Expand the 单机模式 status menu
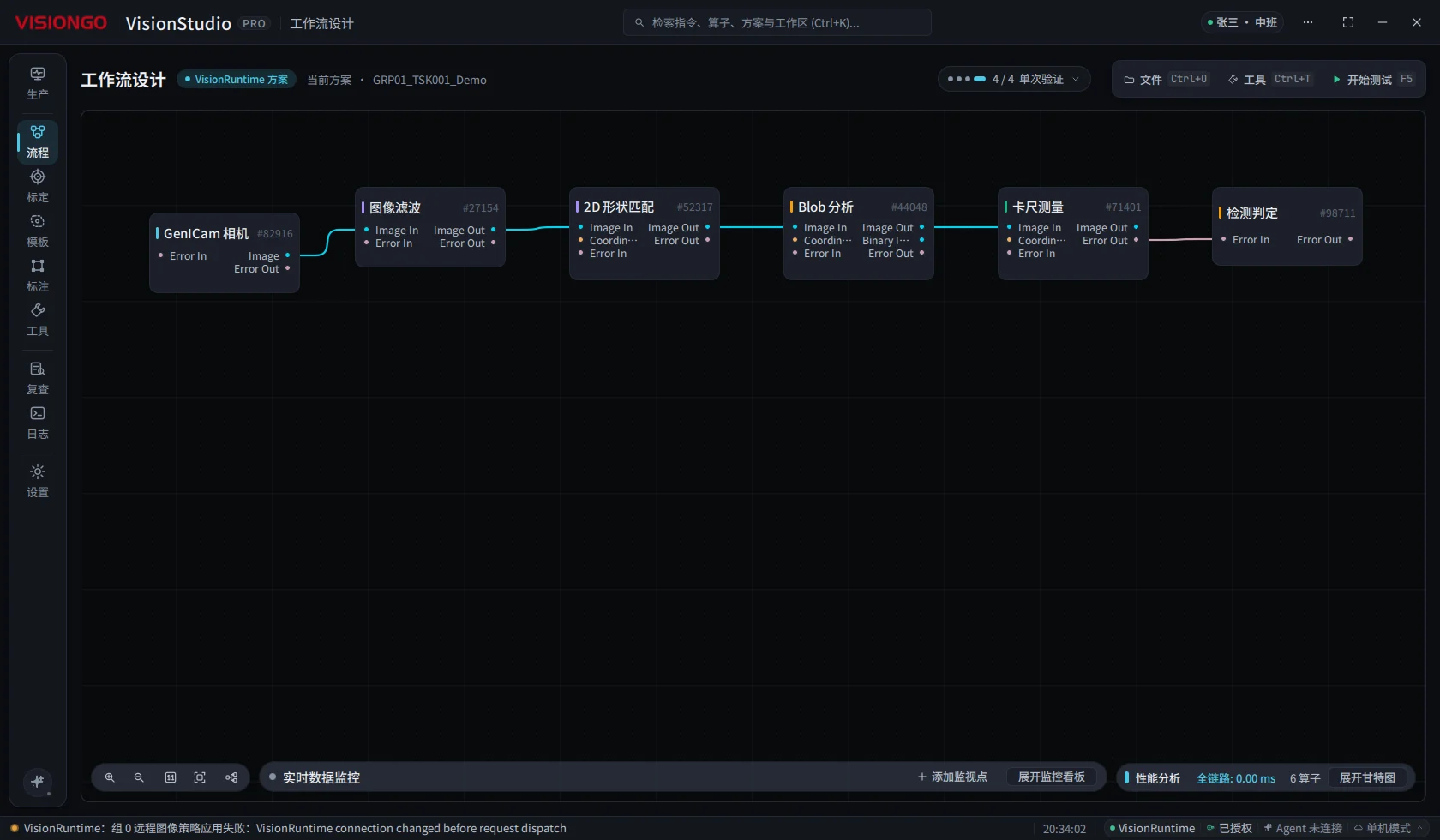The width and height of the screenshot is (1440, 840). pos(1388,828)
